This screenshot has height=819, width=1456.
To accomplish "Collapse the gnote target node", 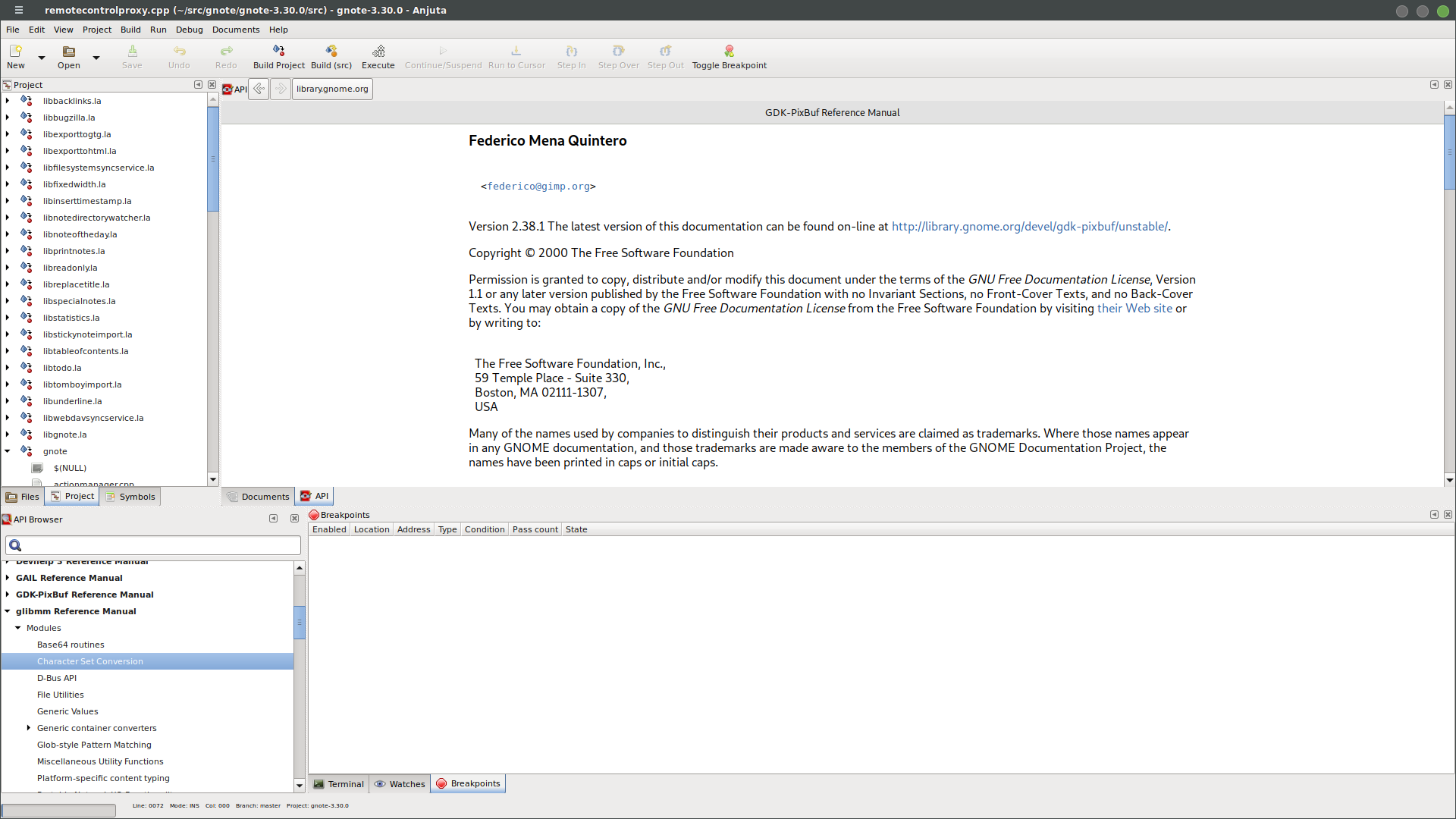I will (8, 451).
